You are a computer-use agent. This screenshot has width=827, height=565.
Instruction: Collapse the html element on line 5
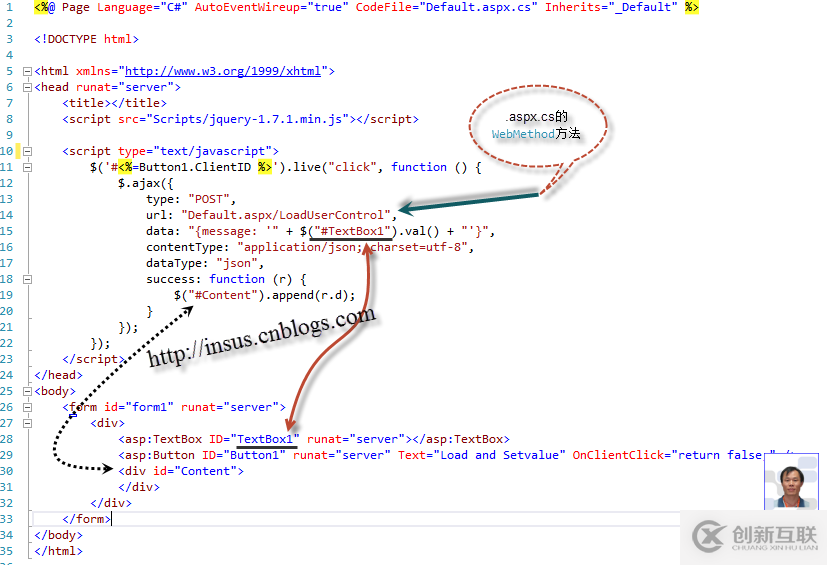pyautogui.click(x=27, y=71)
